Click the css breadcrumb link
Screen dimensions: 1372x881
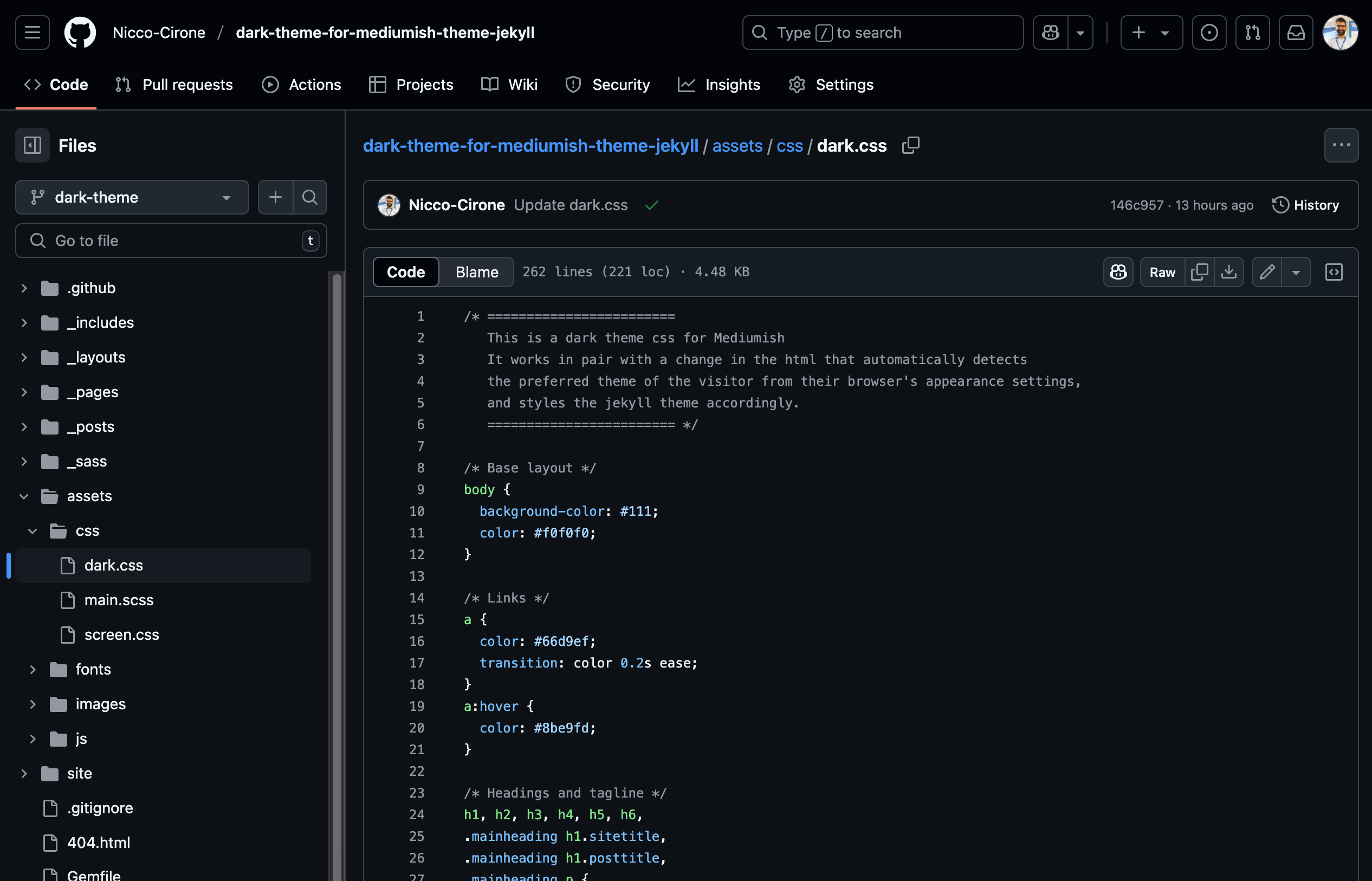point(789,145)
